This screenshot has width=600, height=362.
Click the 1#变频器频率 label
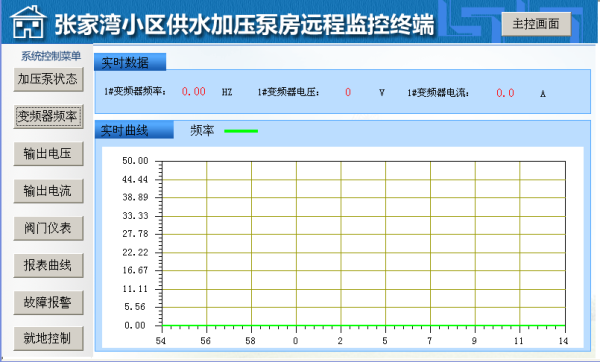[x=135, y=91]
